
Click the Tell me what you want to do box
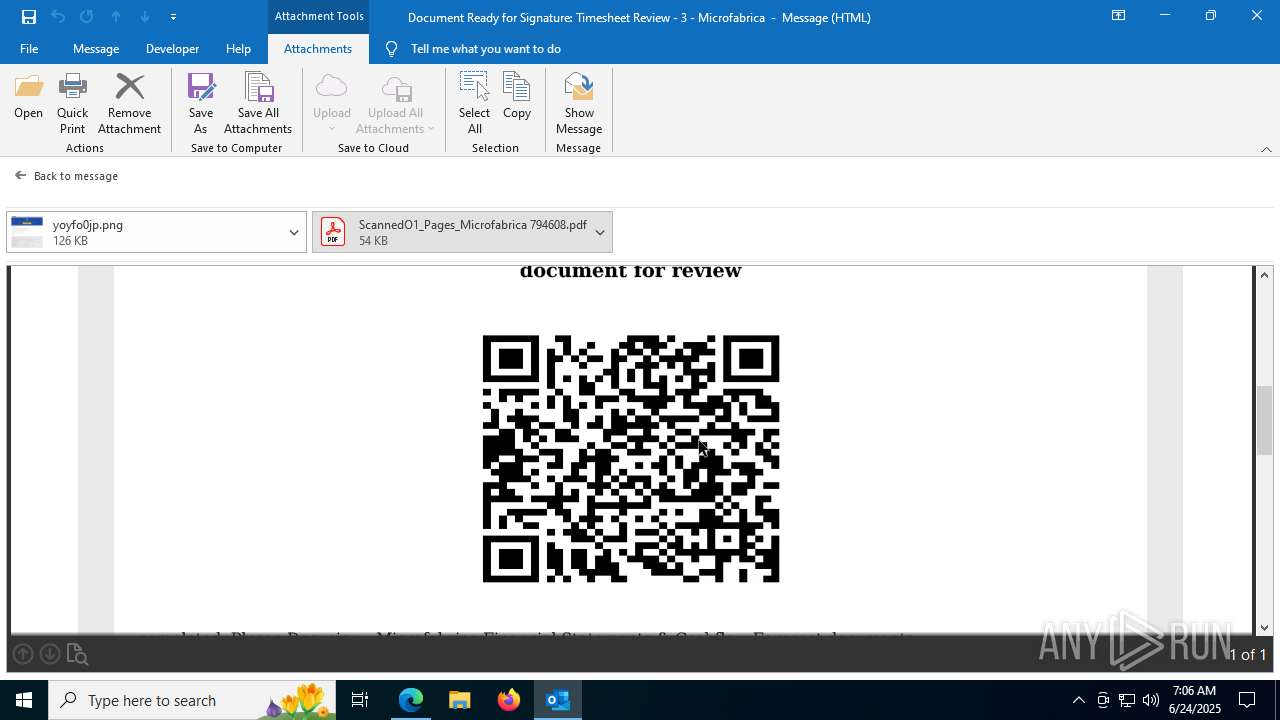coord(485,49)
